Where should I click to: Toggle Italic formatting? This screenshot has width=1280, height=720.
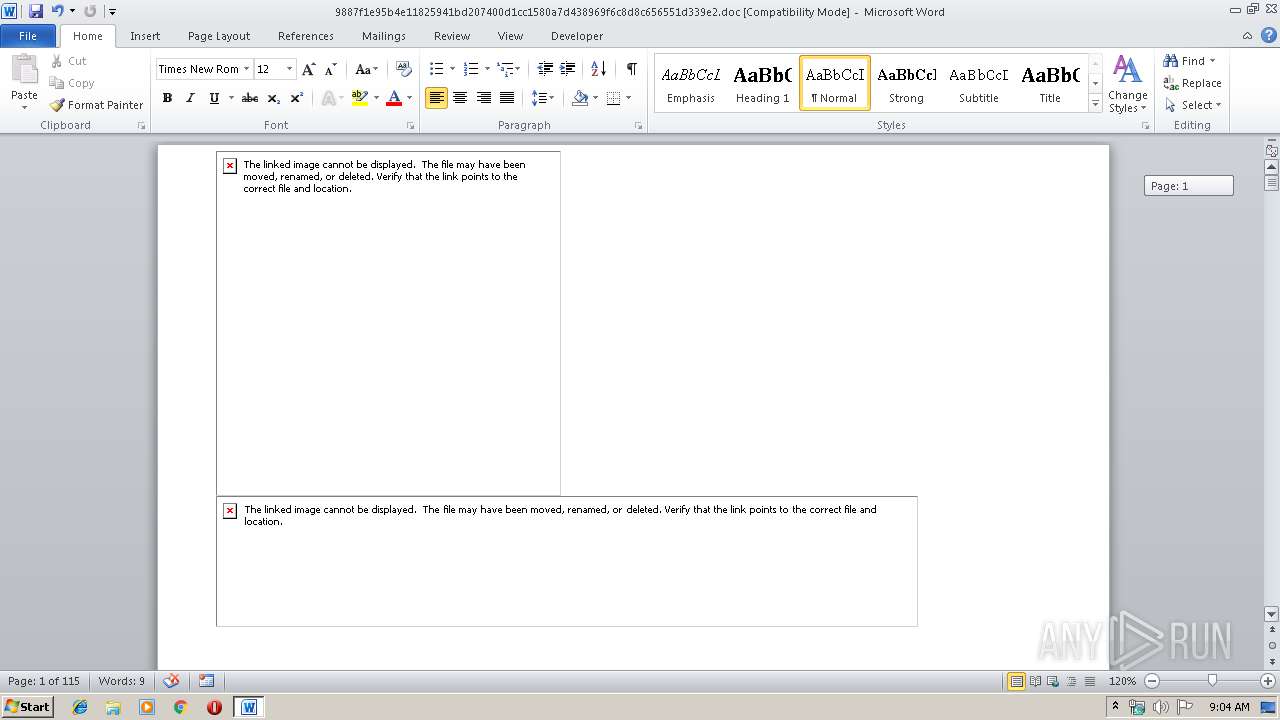(190, 98)
